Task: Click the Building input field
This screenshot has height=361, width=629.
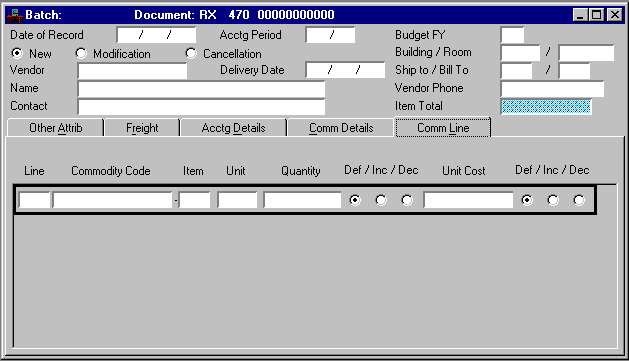Action: pyautogui.click(x=520, y=53)
